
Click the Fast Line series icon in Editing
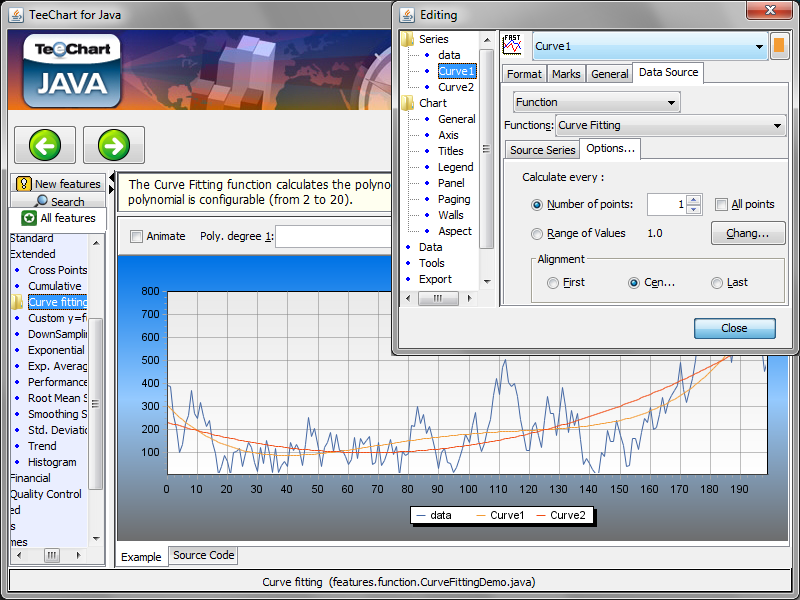(x=512, y=45)
